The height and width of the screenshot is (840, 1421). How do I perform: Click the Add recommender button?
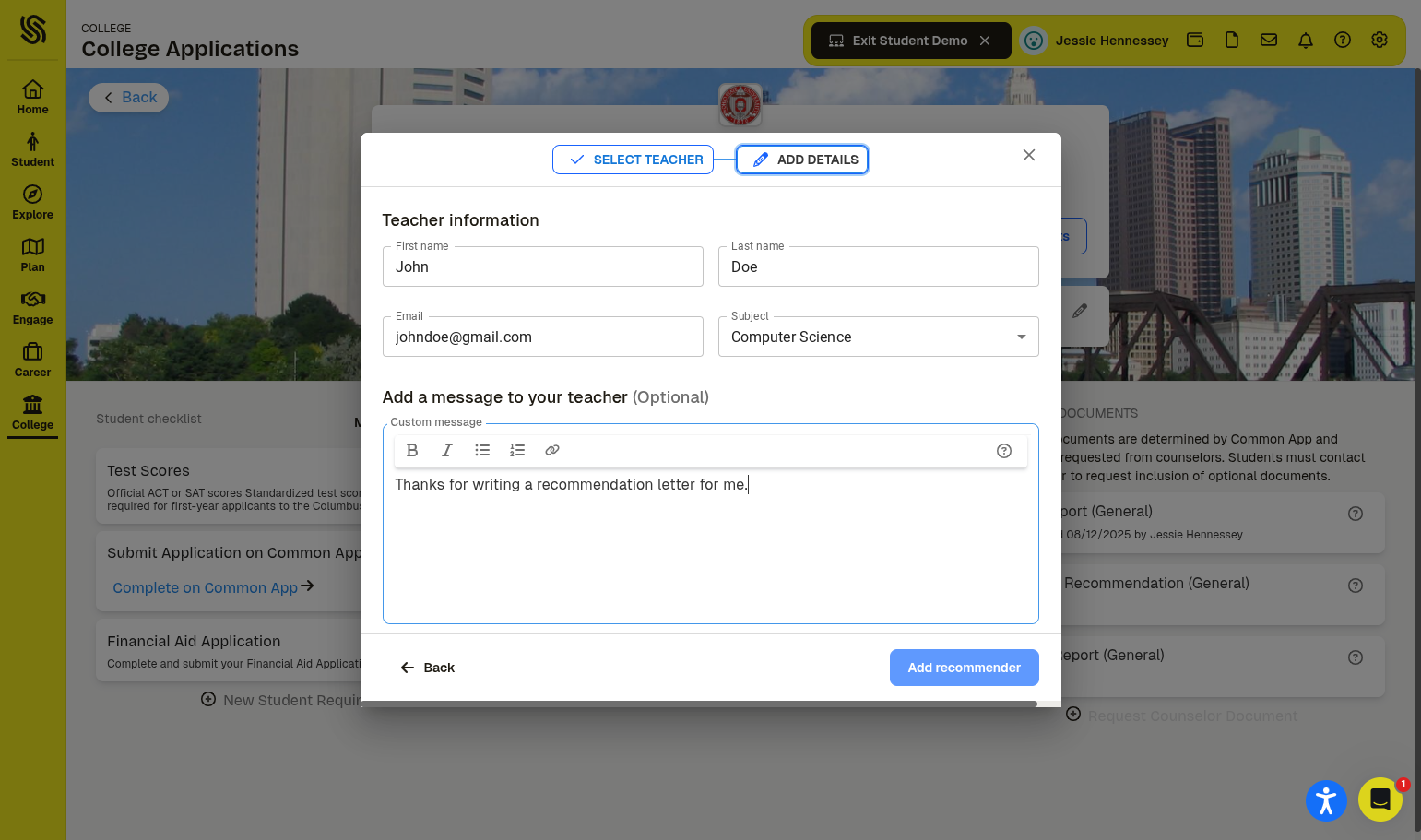pyautogui.click(x=964, y=668)
